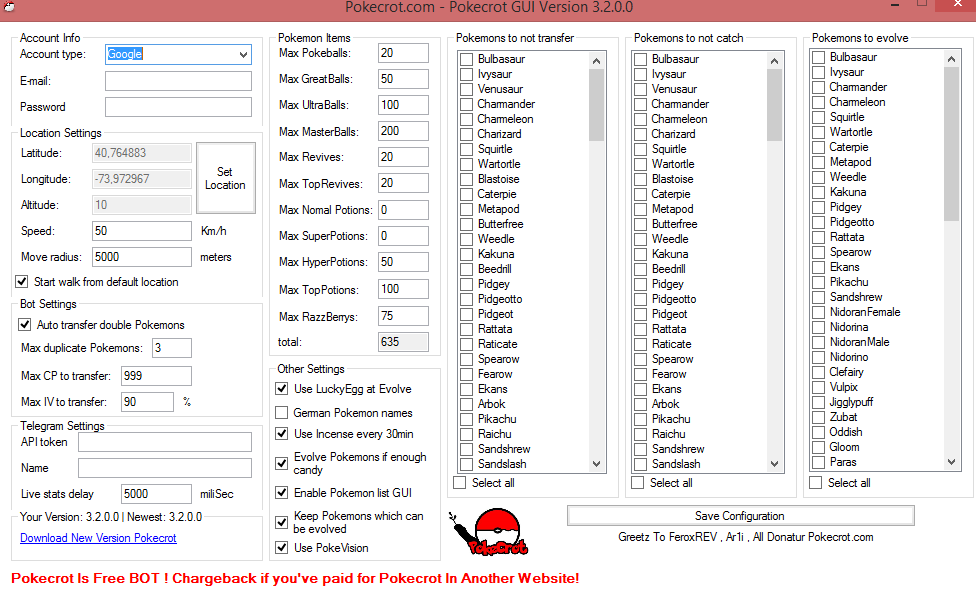Click Max CP to transfer field
Screen dimensions: 976x589
[156, 376]
